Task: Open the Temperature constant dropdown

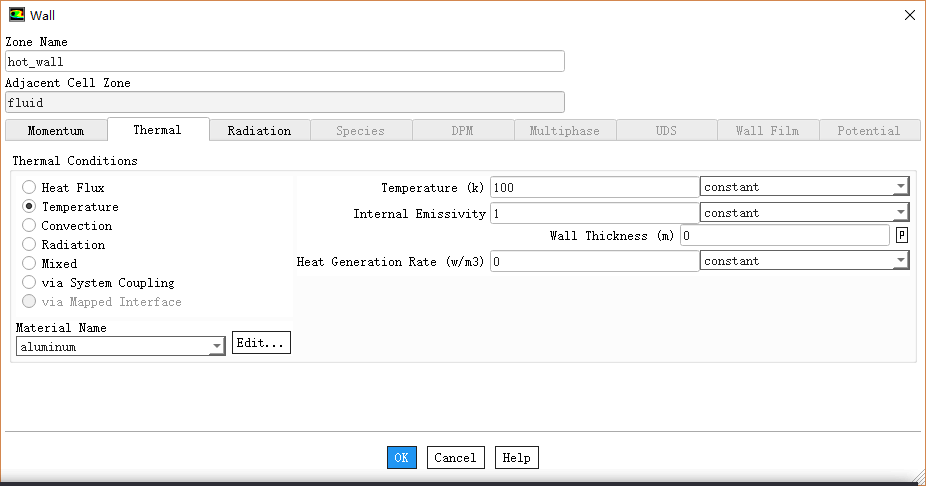Action: 804,187
